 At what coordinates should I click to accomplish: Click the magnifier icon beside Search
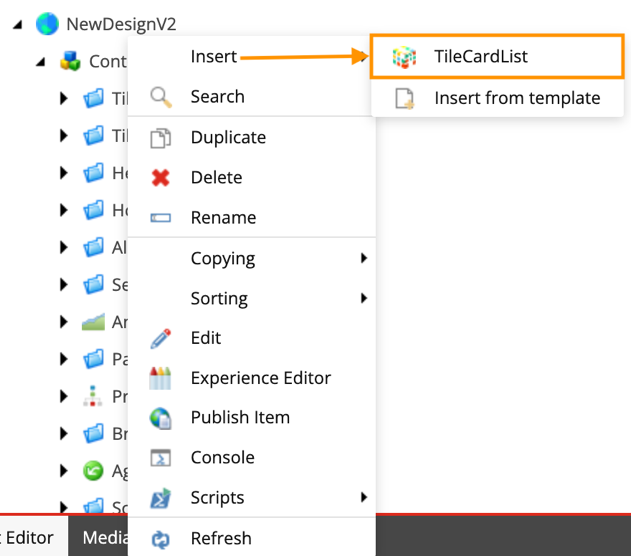[160, 97]
